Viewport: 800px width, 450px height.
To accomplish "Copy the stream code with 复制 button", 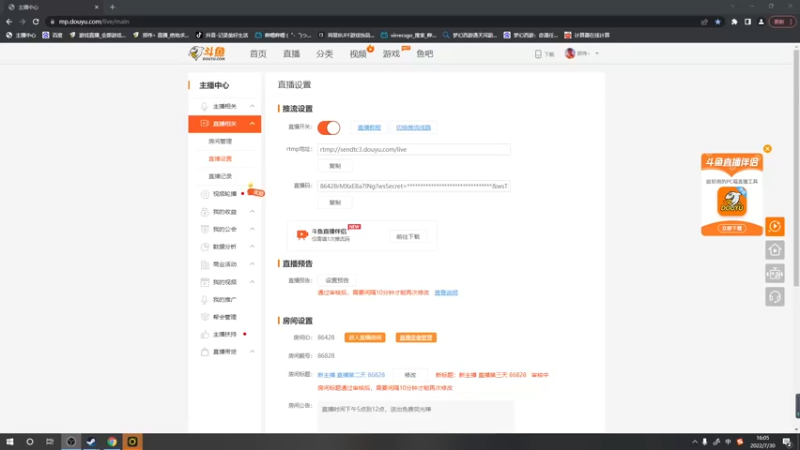I will 335,203.
